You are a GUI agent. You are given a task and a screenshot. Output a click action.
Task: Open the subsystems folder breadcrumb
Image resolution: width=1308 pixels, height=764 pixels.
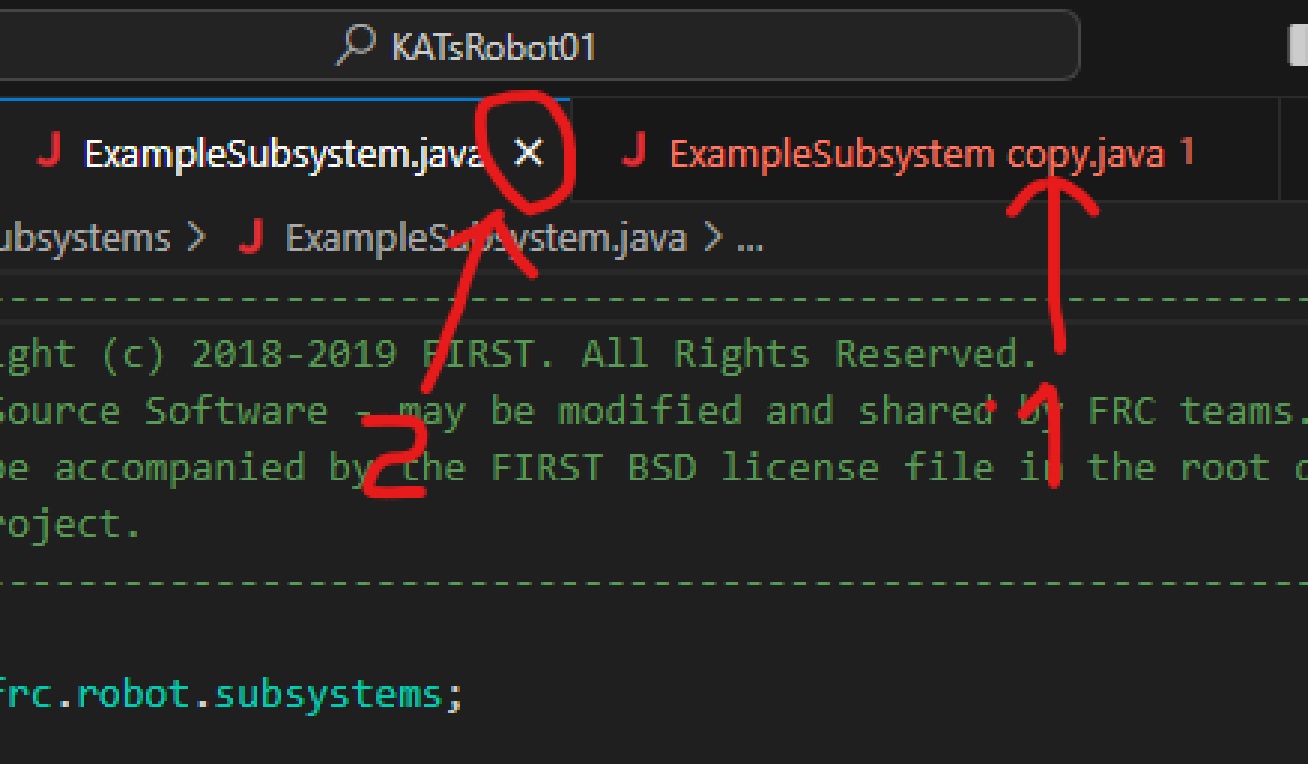(85, 239)
